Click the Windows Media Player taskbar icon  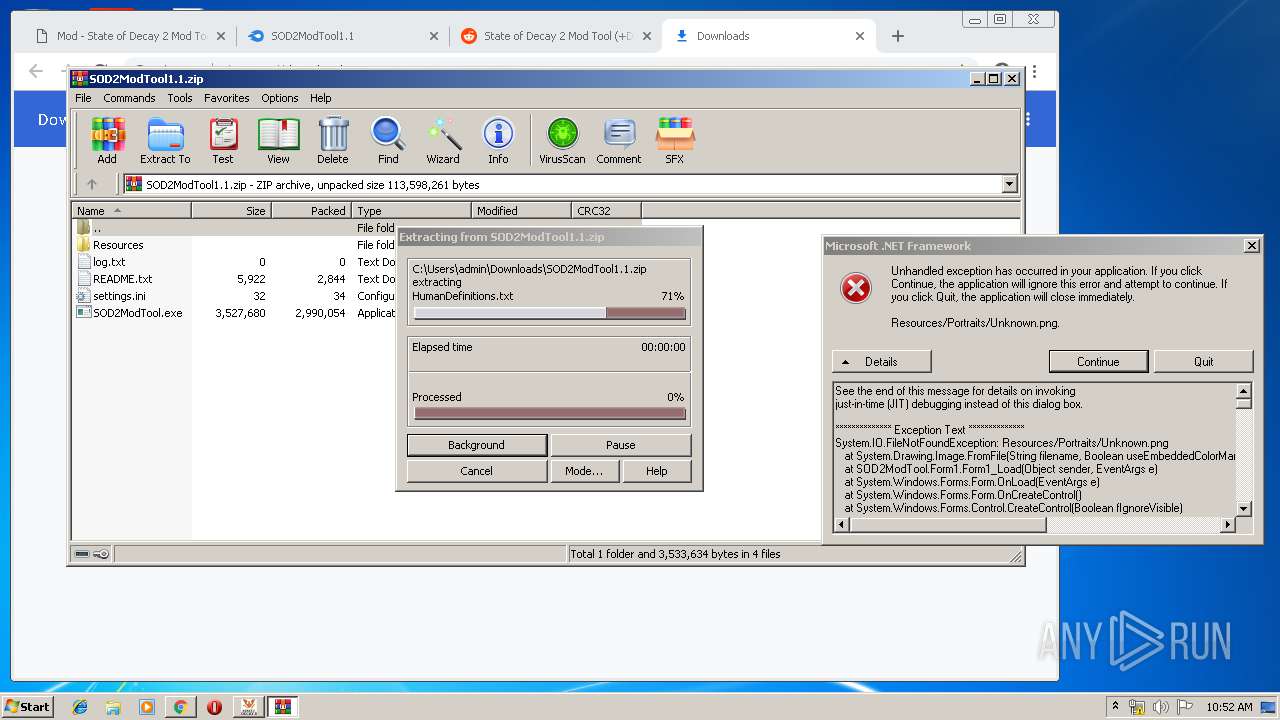pos(147,707)
